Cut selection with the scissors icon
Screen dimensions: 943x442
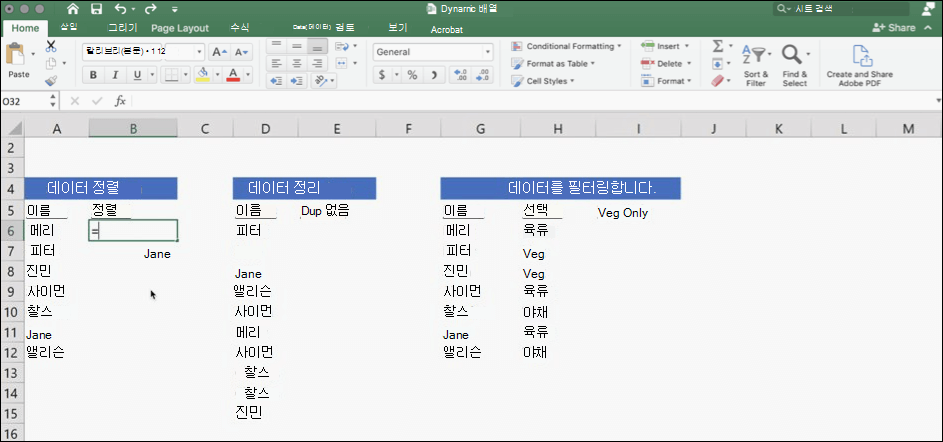(x=51, y=46)
